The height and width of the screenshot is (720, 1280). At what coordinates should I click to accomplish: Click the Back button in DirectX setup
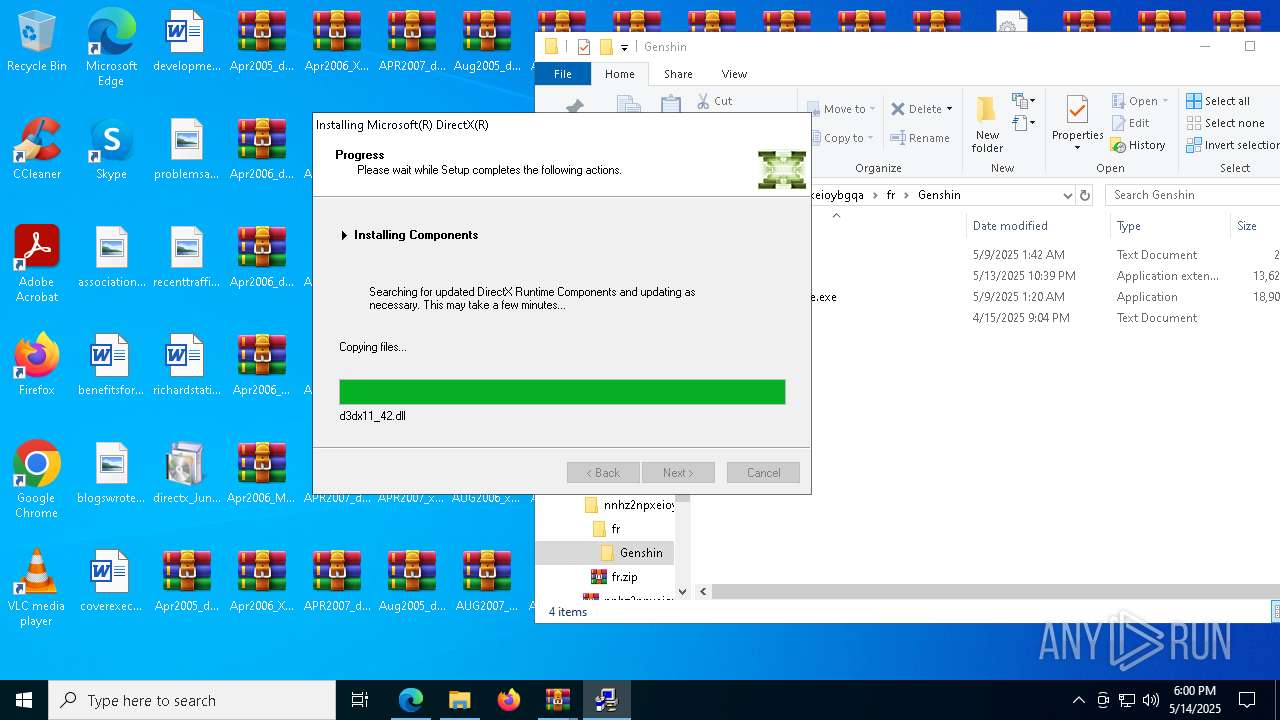click(x=603, y=473)
